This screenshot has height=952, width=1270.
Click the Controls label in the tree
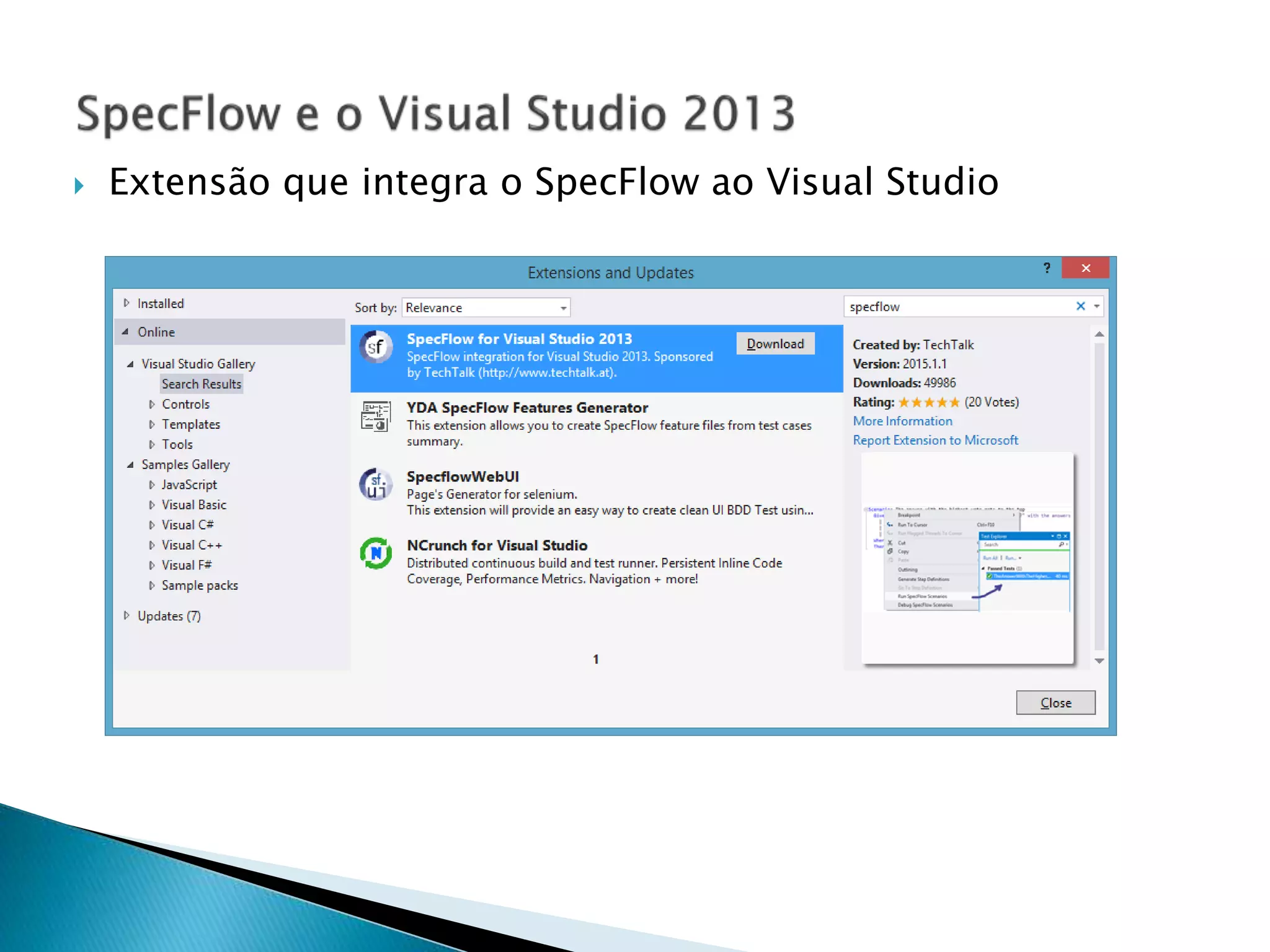(x=185, y=404)
